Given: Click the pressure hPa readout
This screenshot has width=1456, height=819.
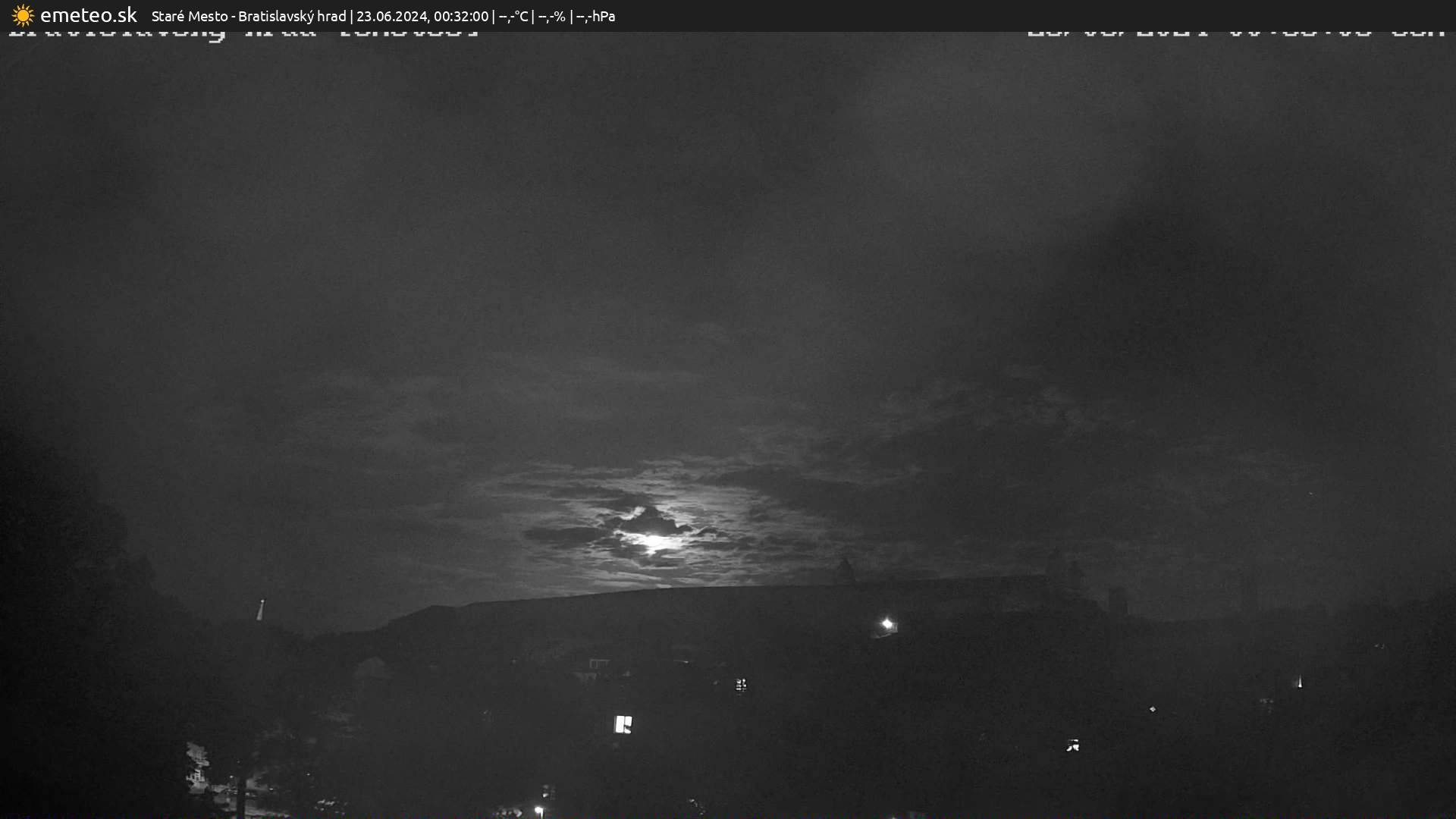Looking at the screenshot, I should point(595,16).
